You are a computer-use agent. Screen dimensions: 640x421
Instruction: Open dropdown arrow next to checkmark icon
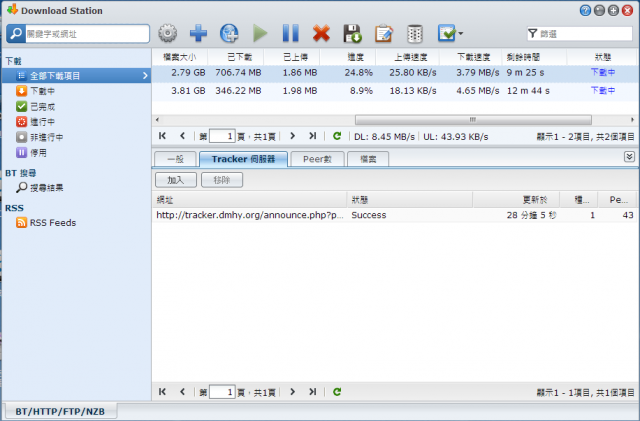click(x=461, y=33)
